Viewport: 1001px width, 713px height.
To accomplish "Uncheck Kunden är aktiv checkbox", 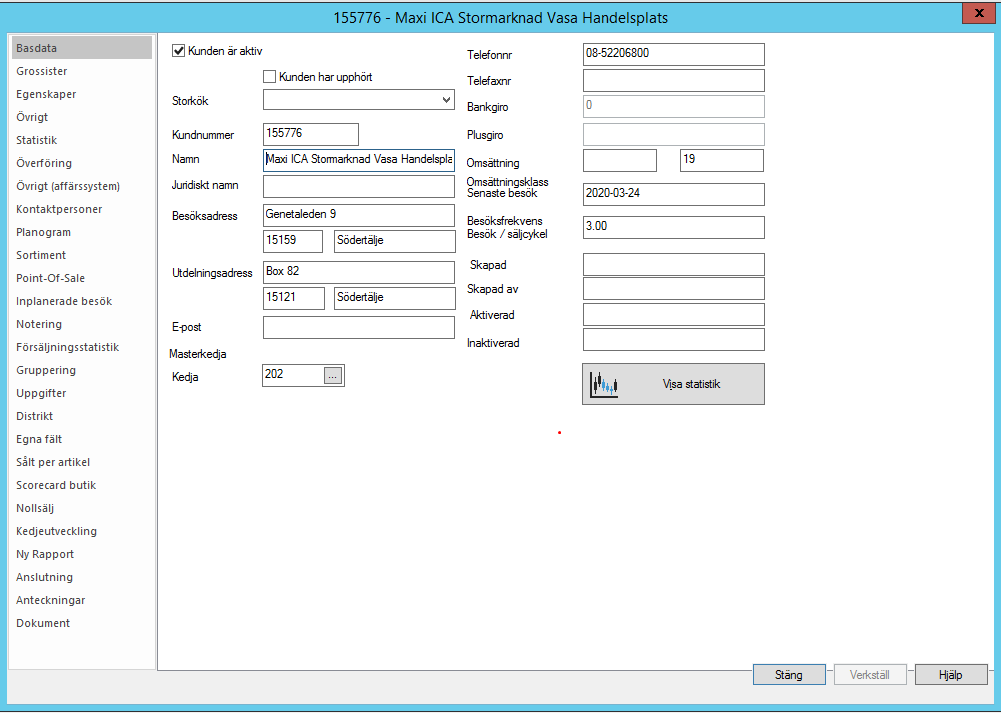I will [x=179, y=51].
